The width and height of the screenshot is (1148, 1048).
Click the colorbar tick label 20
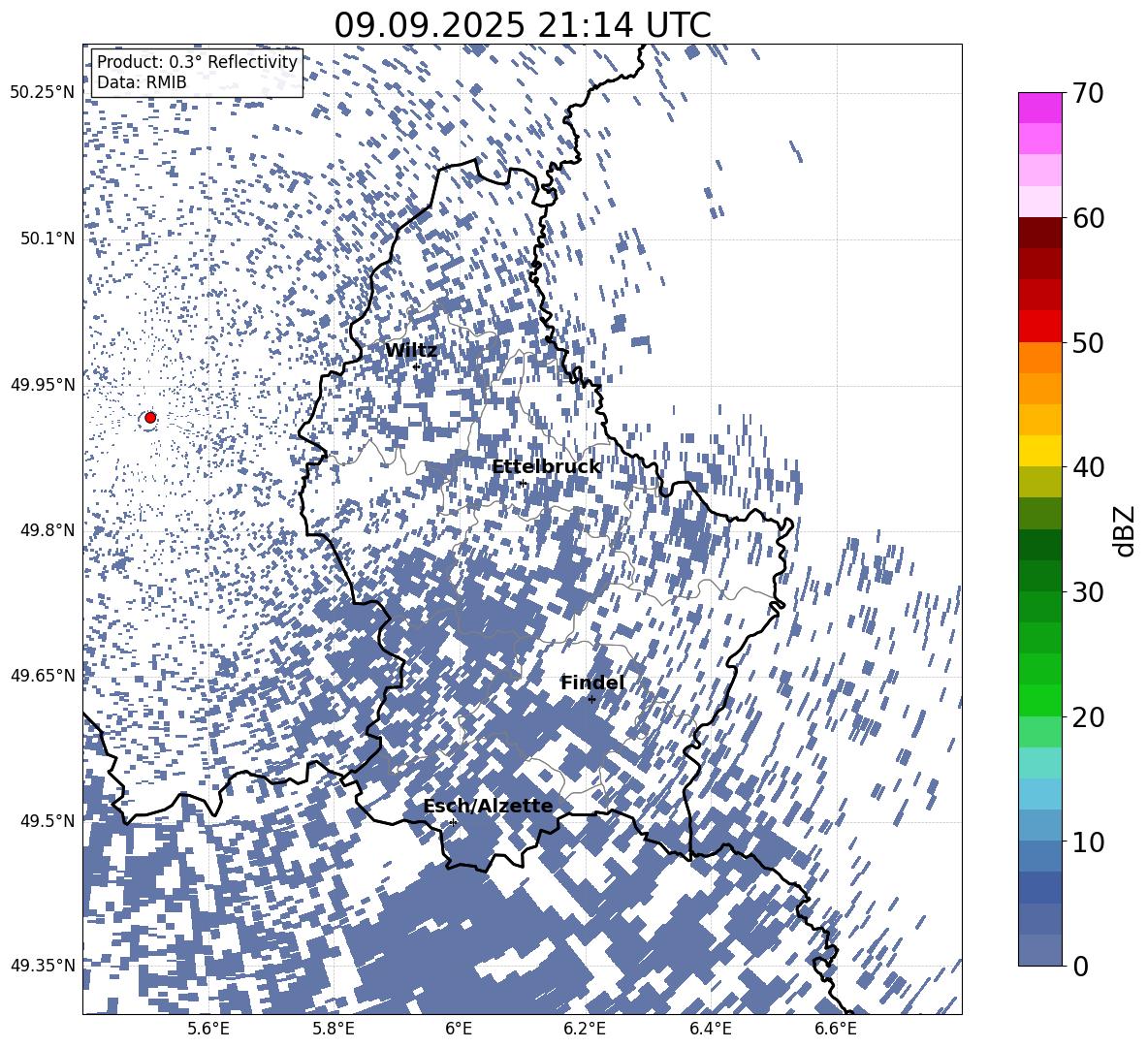click(x=1088, y=716)
